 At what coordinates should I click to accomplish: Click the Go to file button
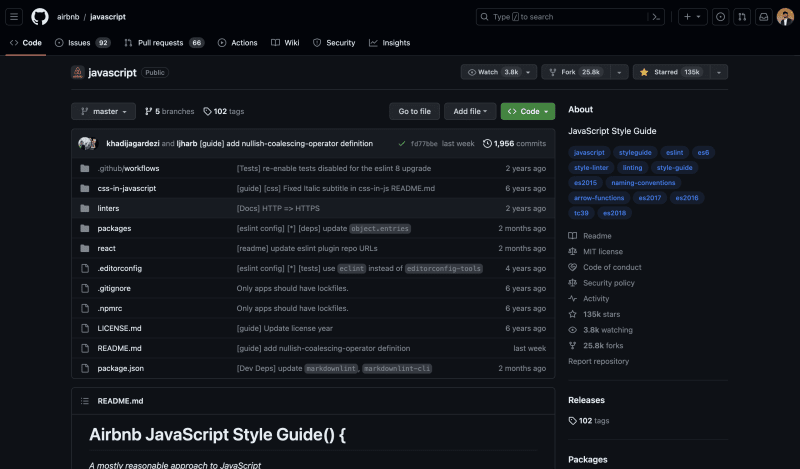click(x=414, y=111)
